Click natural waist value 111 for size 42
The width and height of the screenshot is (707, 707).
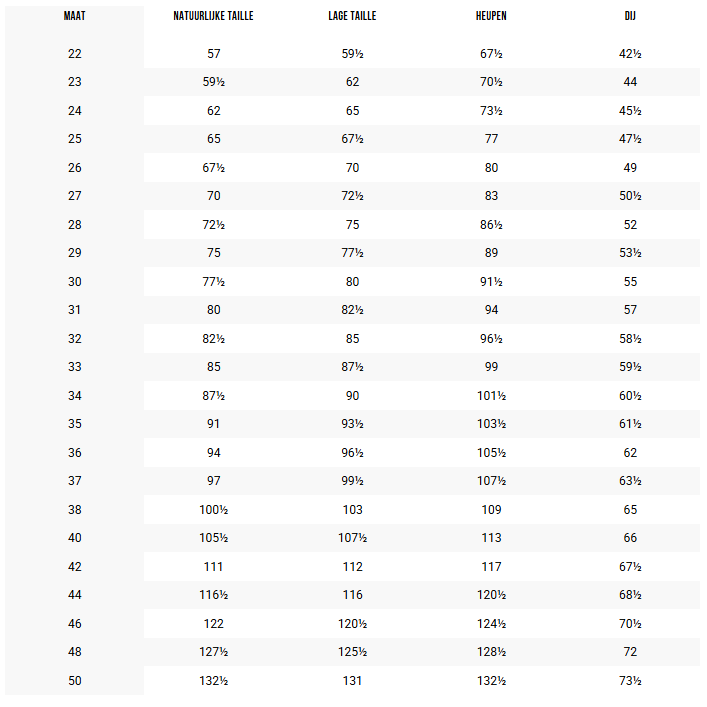click(x=213, y=567)
